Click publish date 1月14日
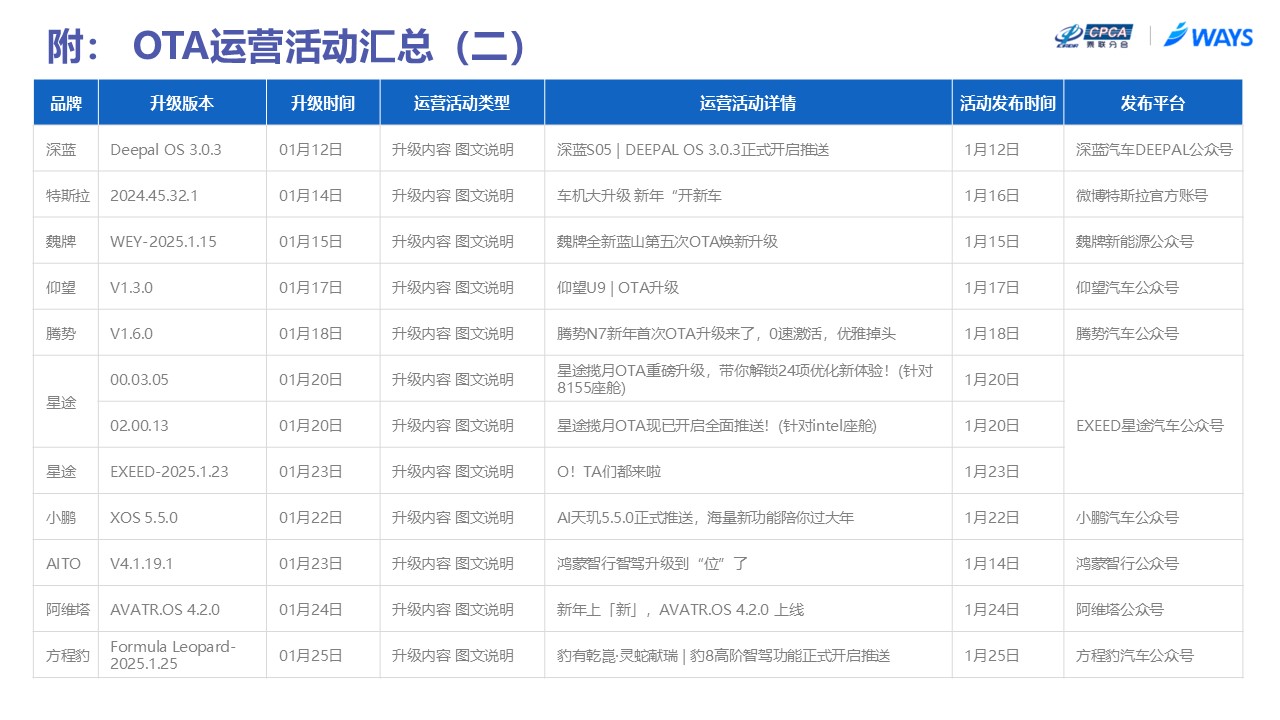Screen dimensions: 1280x720 click(992, 564)
